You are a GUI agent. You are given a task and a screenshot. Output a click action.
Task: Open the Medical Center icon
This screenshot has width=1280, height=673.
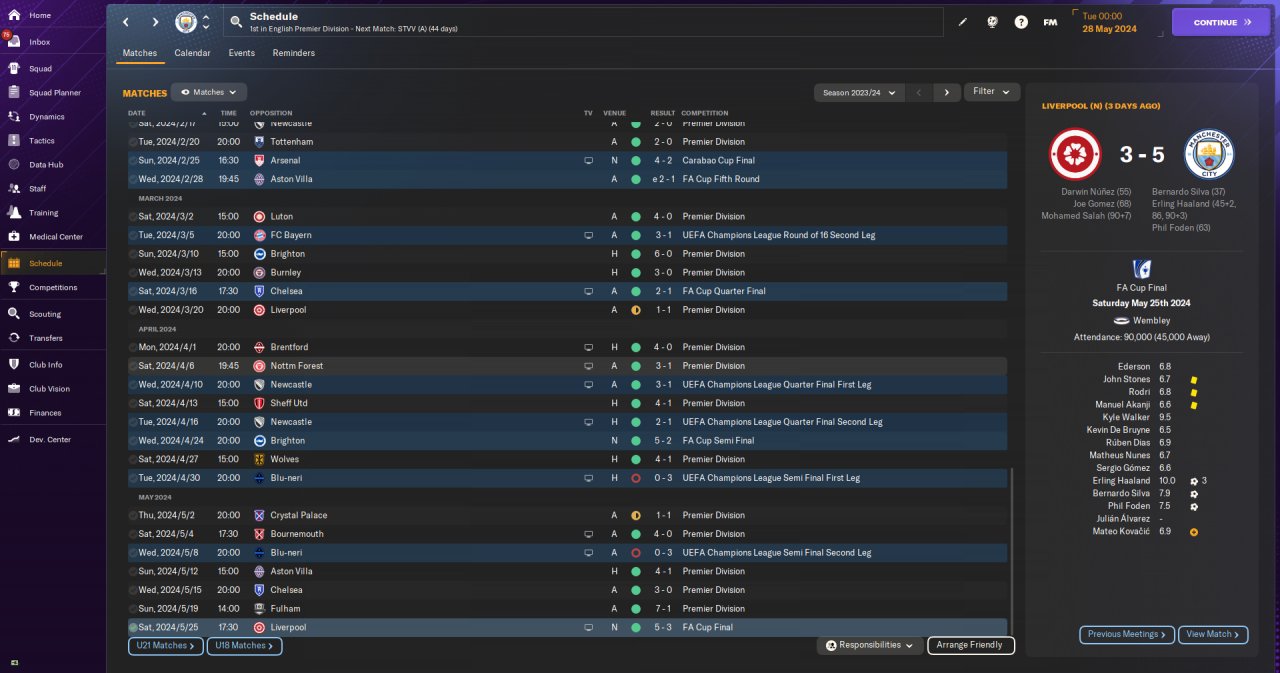[14, 237]
